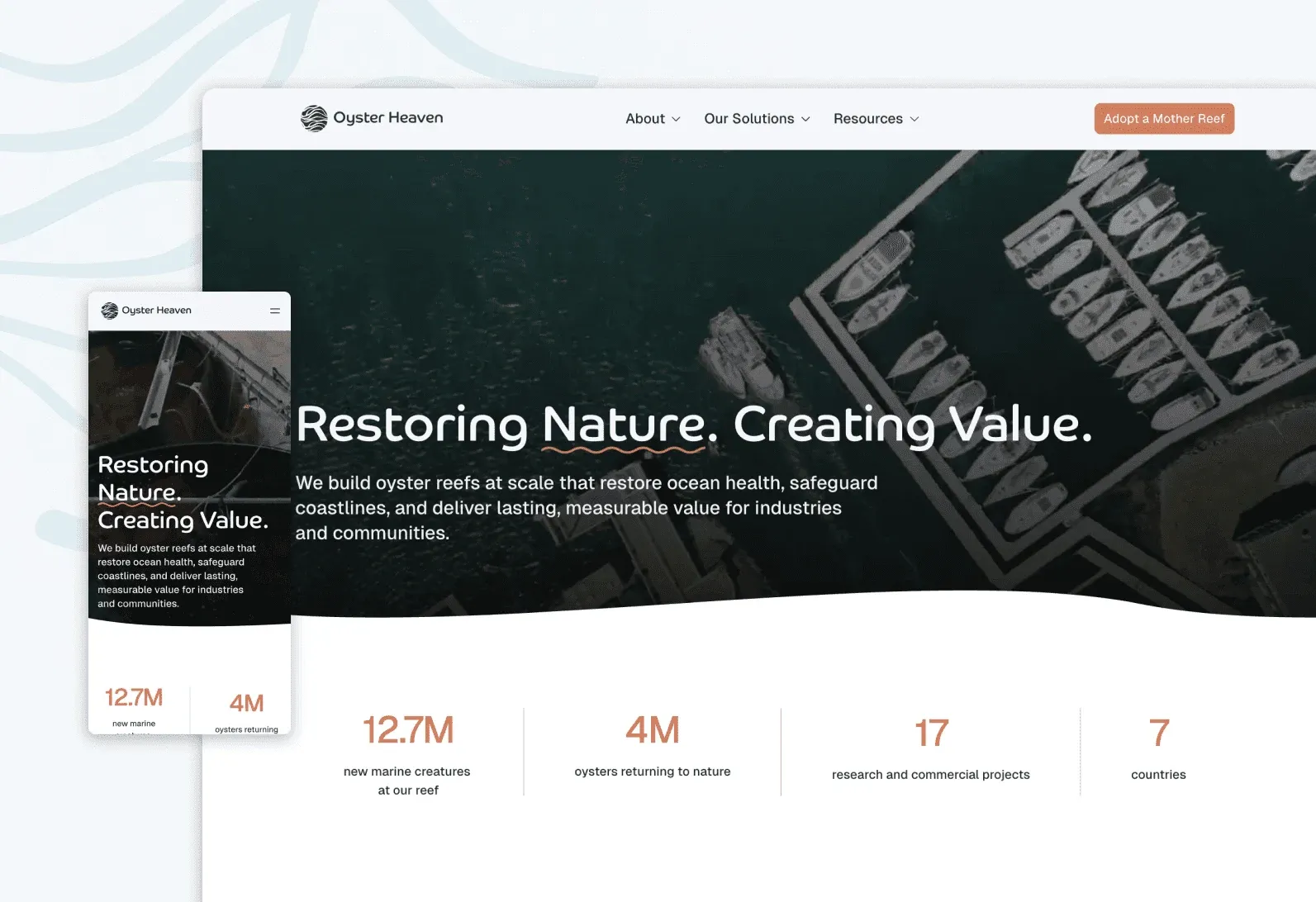Click the 4M statistic in the desktop page
The height and width of the screenshot is (902, 1316).
(653, 730)
